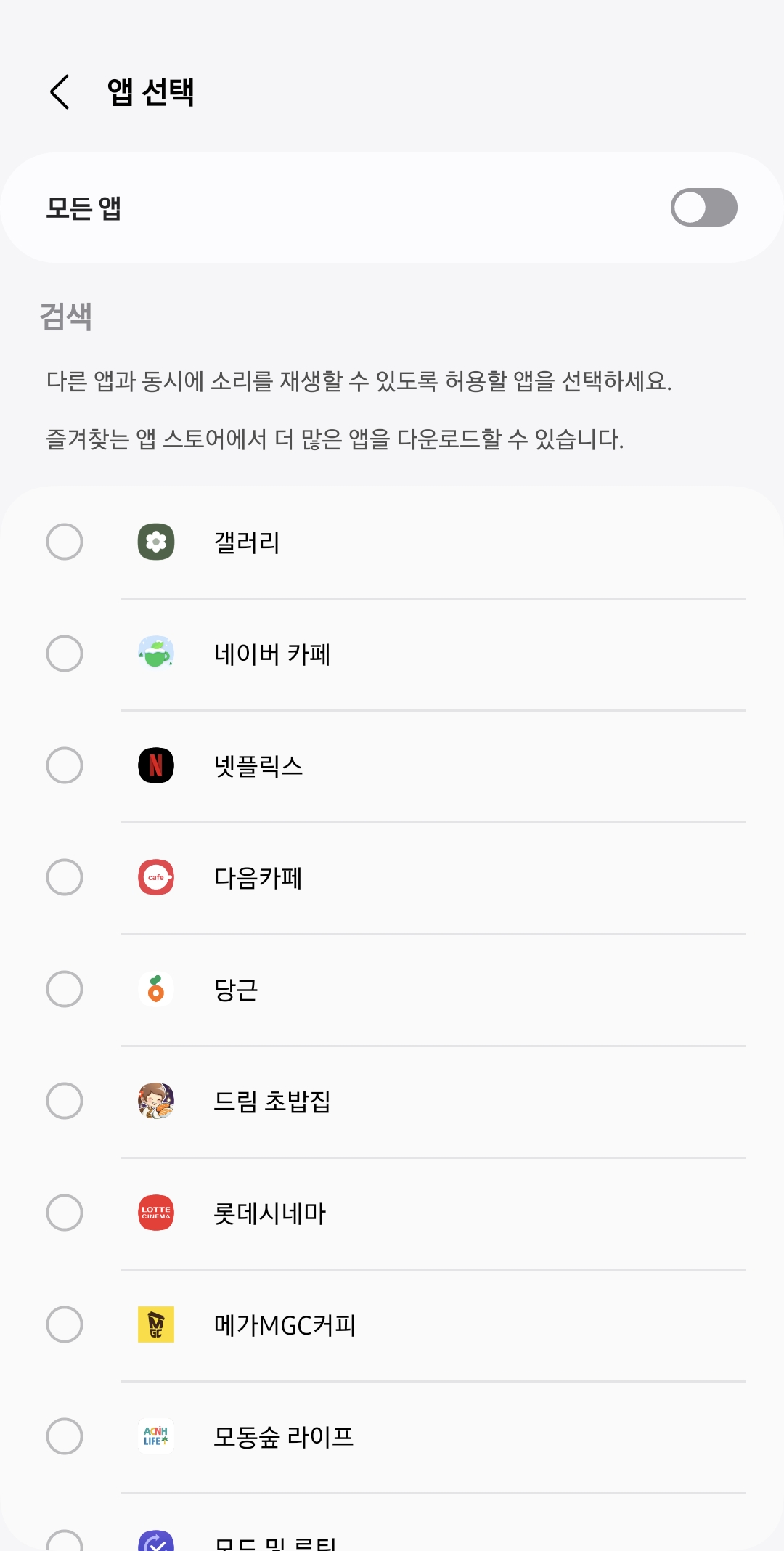The image size is (784, 1551).
Task: Tap the 검색 search field
Action: click(66, 317)
